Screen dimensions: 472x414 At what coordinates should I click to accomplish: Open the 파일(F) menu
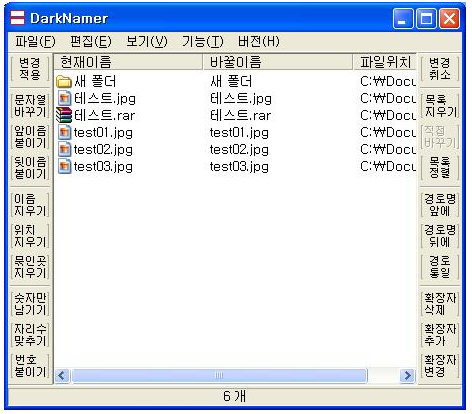(x=35, y=42)
